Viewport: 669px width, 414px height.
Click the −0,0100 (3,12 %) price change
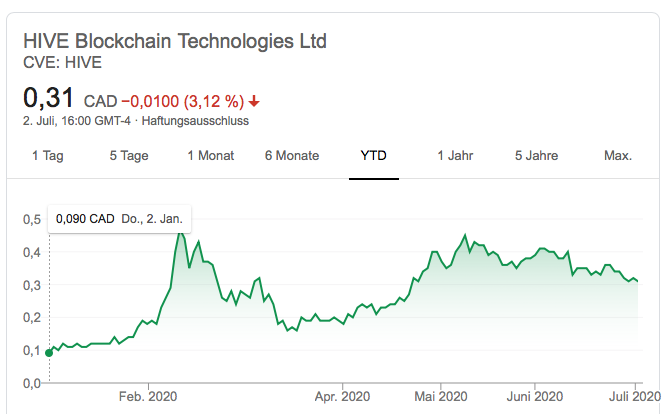tap(183, 101)
